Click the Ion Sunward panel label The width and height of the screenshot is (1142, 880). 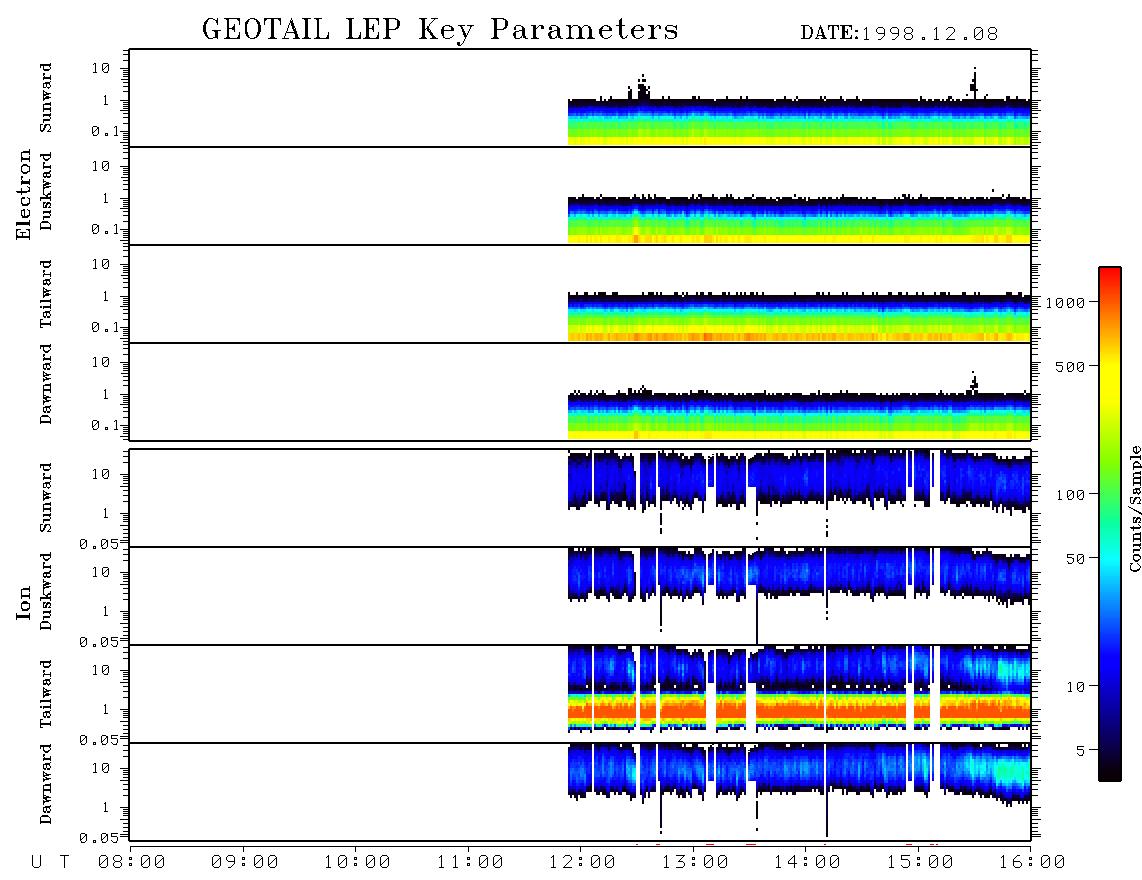click(x=45, y=498)
